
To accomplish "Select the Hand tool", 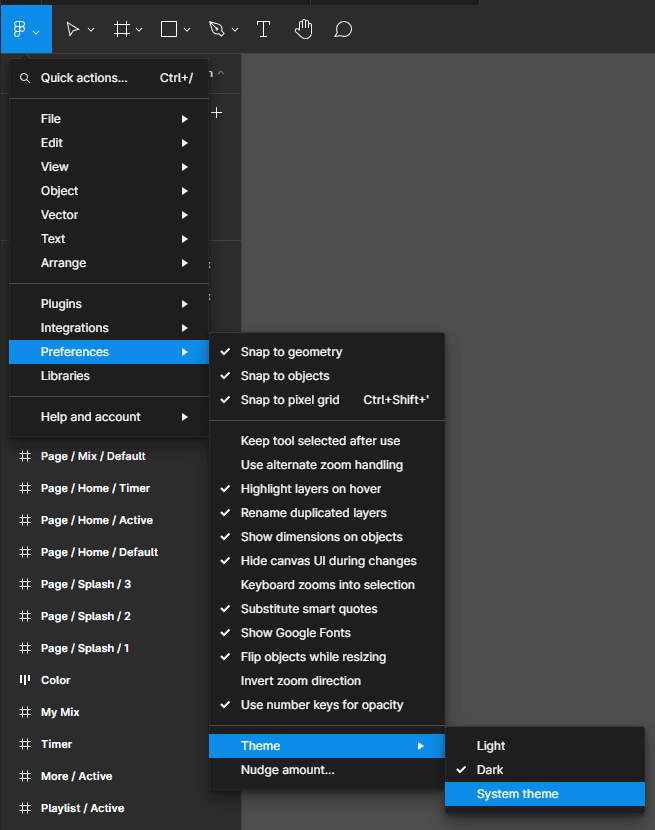I will 303,29.
